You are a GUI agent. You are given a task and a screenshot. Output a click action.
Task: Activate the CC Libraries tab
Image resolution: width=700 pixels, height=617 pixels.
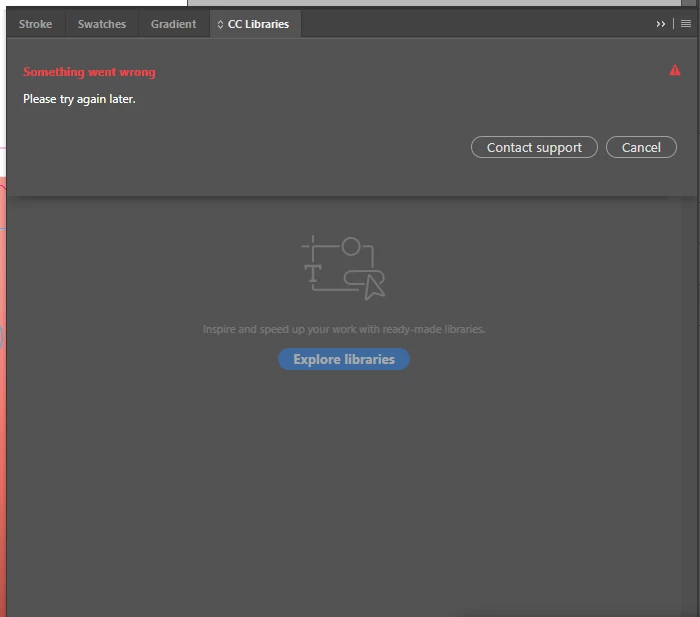[258, 24]
